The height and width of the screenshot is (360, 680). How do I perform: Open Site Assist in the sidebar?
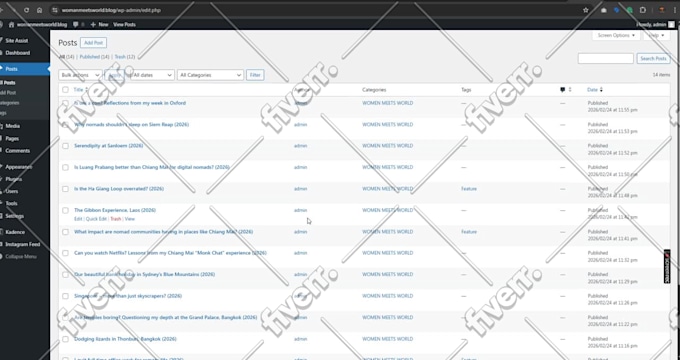tap(16, 40)
